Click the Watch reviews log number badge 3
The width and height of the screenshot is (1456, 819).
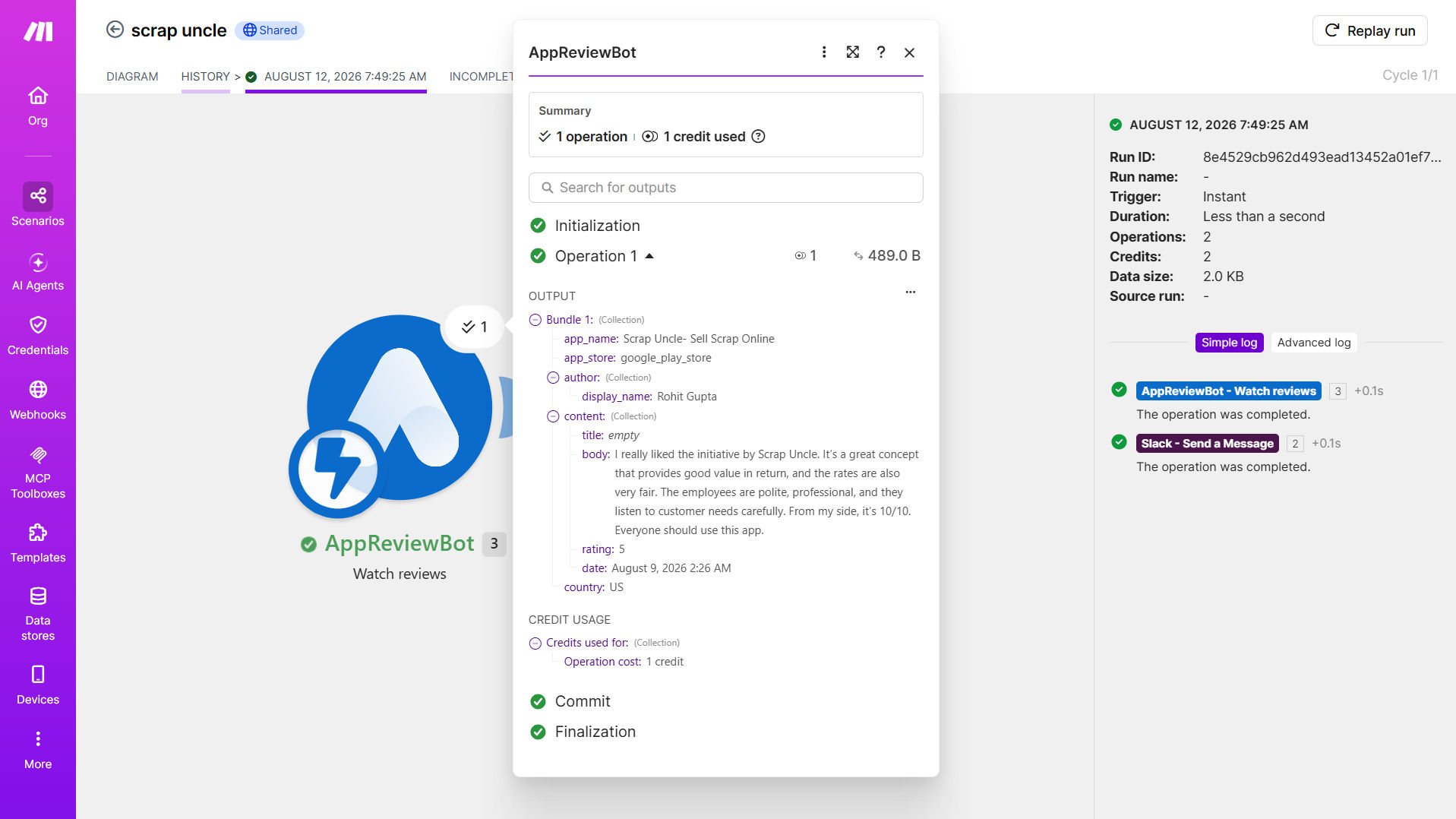pos(1338,391)
